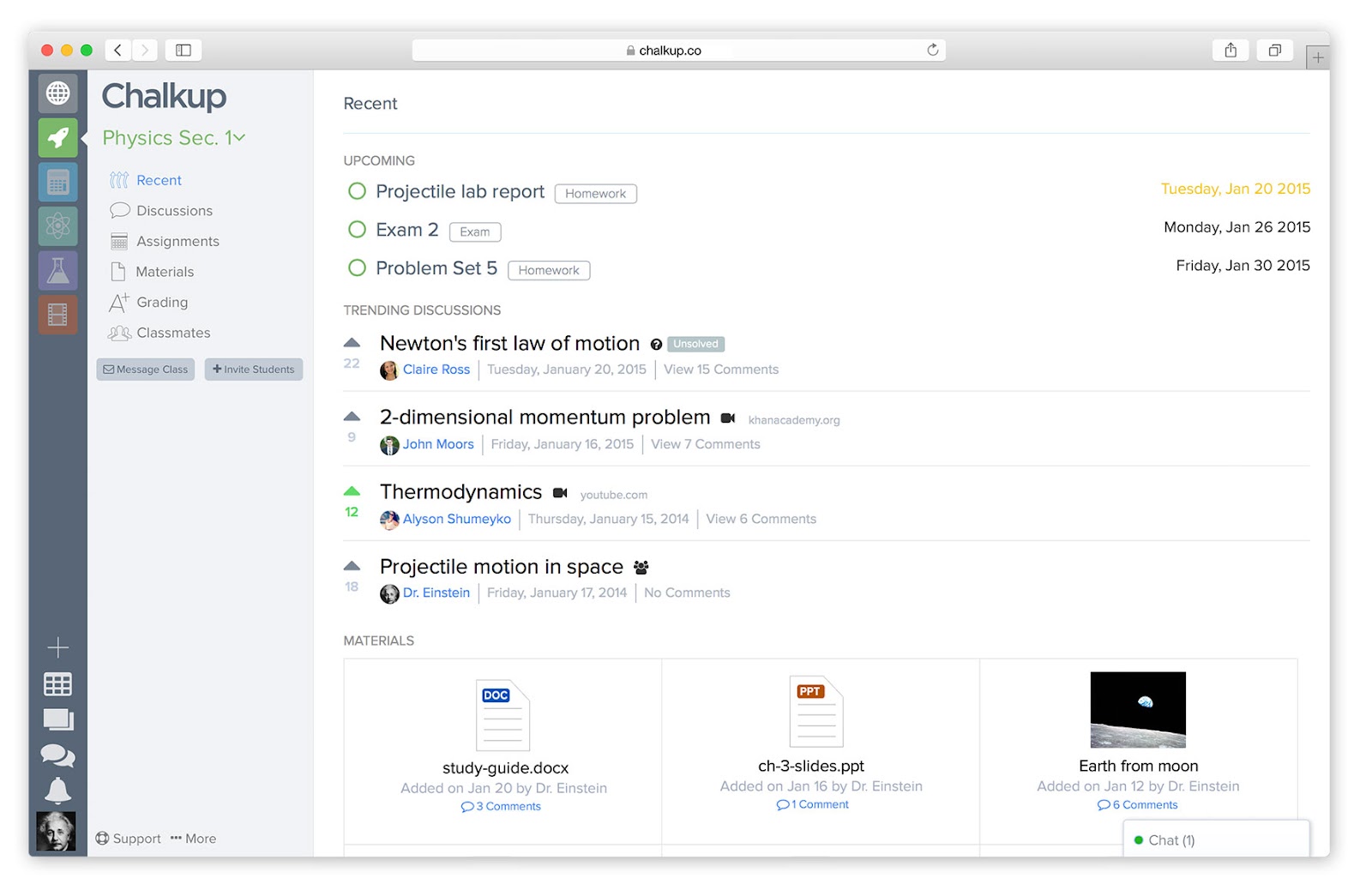The width and height of the screenshot is (1372, 896).
Task: Open Alyson Shumeyko's profile link
Action: pos(457,519)
